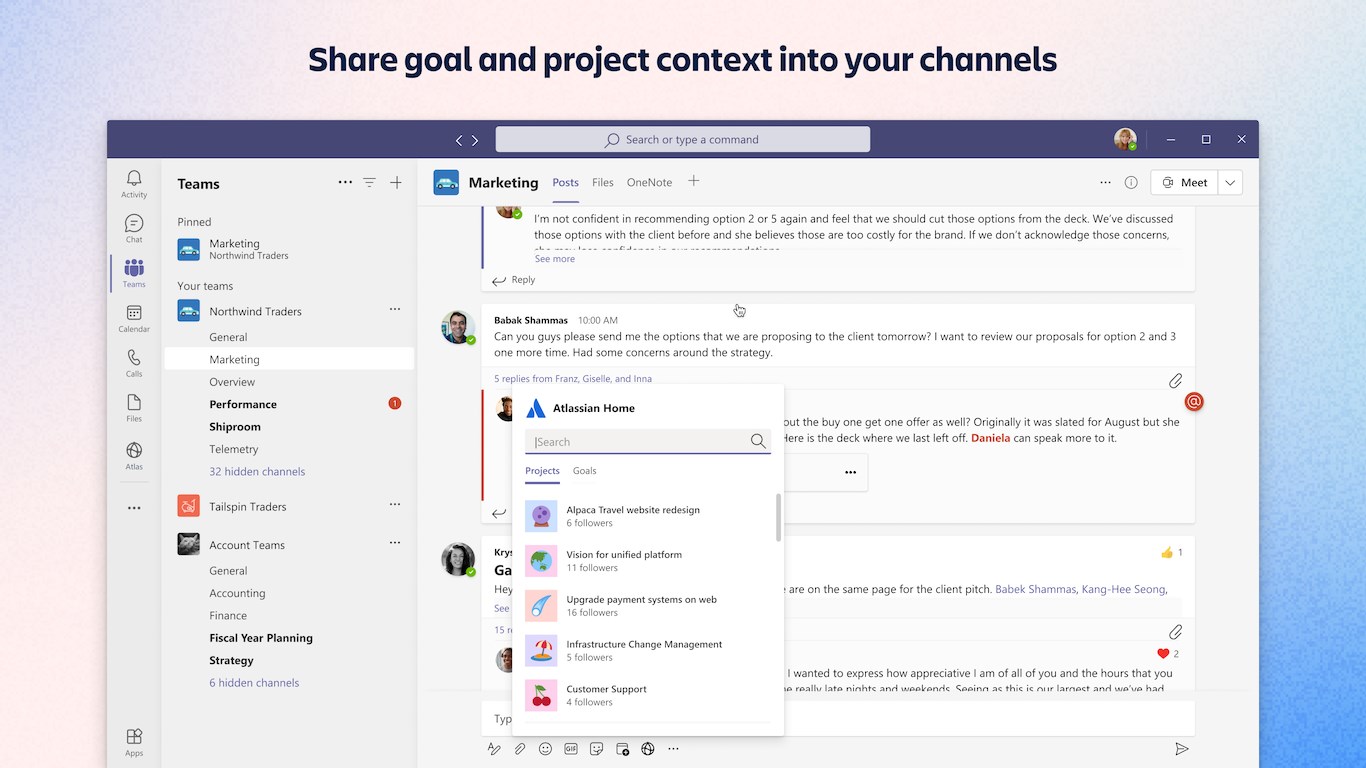The width and height of the screenshot is (1366, 768).
Task: Open compose bar more options ellipsis
Action: 674,748
